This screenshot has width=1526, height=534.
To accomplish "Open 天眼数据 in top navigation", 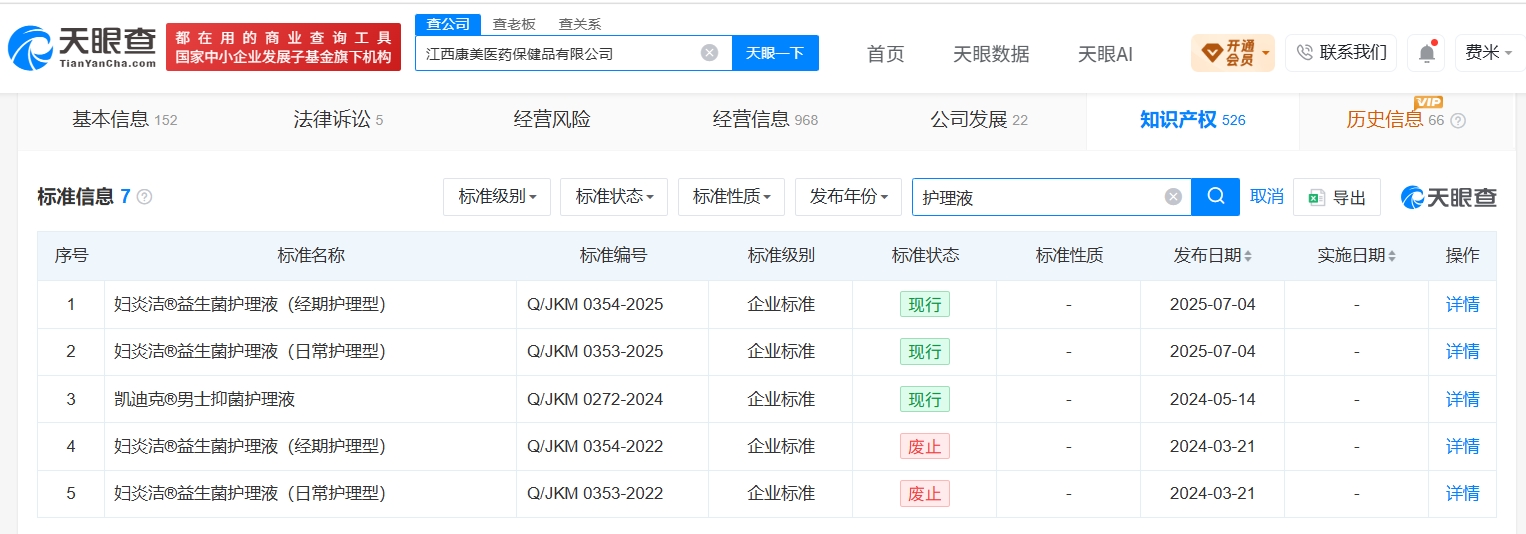I will 991,54.
